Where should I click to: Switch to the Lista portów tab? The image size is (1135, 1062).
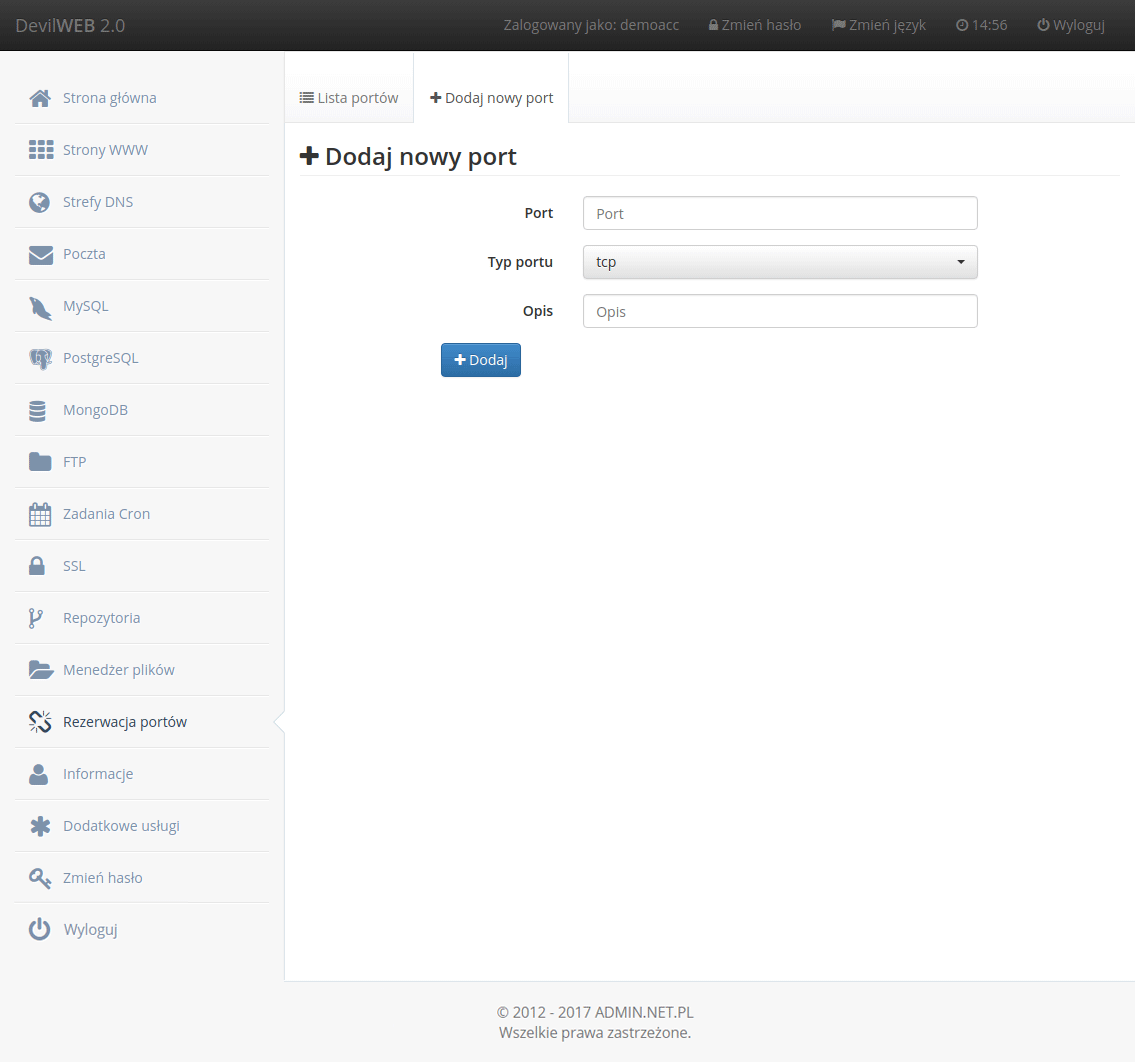click(349, 98)
